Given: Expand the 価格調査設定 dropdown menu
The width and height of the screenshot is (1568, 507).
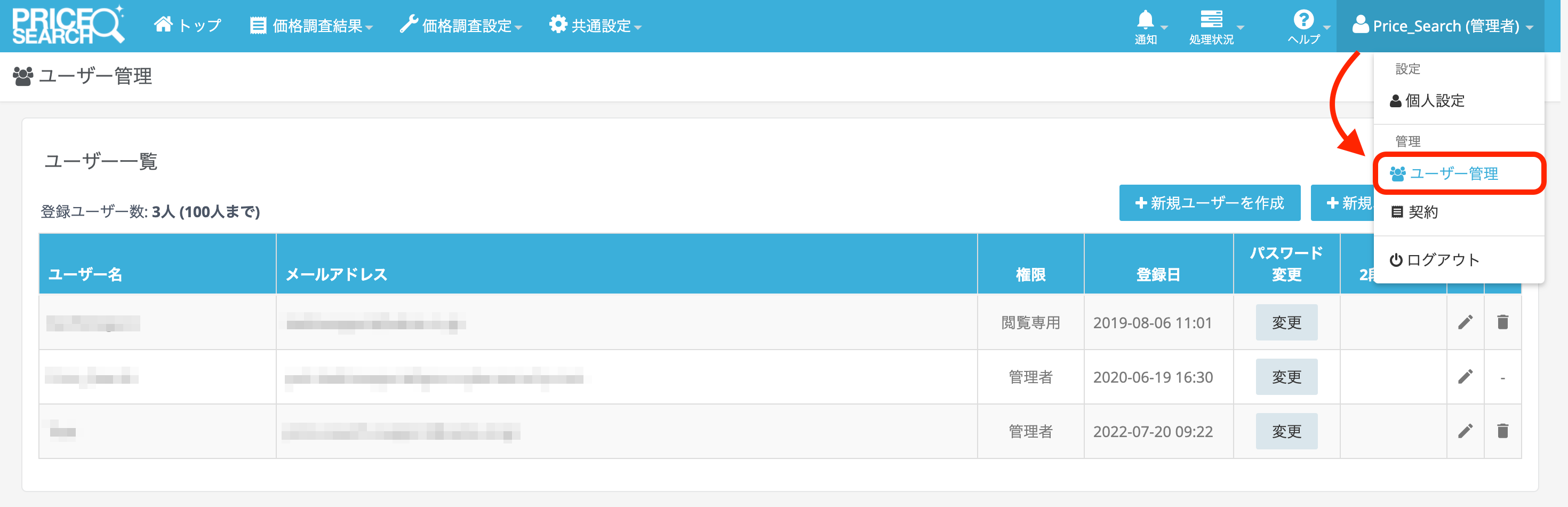Looking at the screenshot, I should pos(461,26).
